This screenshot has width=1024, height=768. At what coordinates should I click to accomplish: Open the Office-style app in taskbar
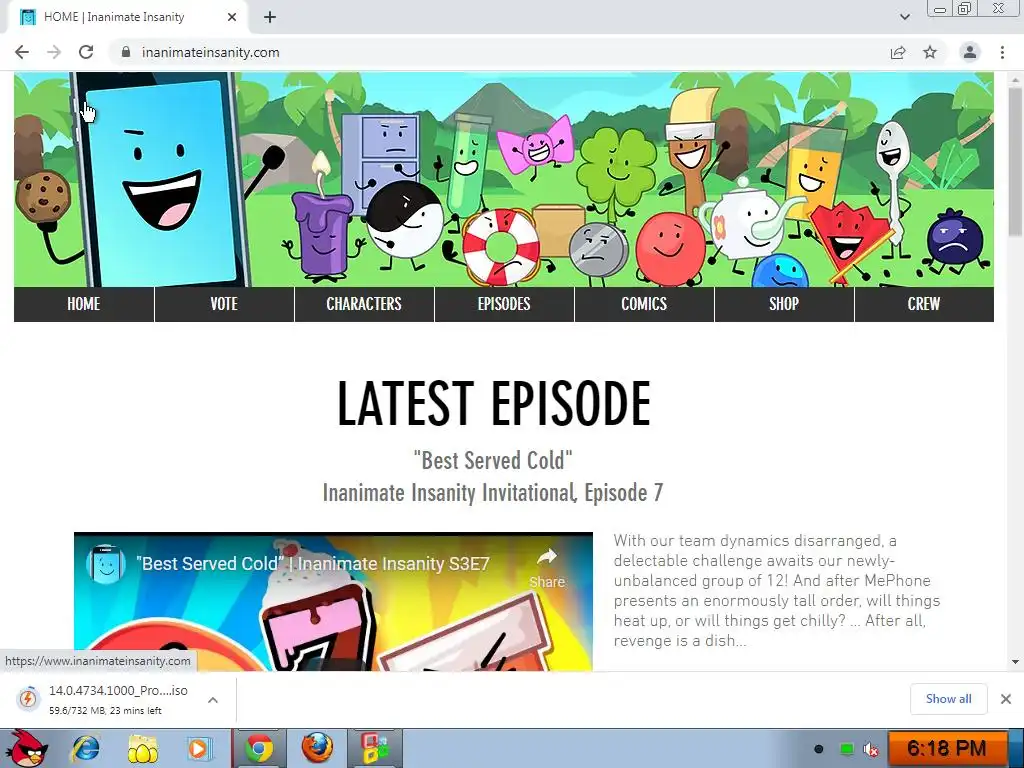pos(376,749)
